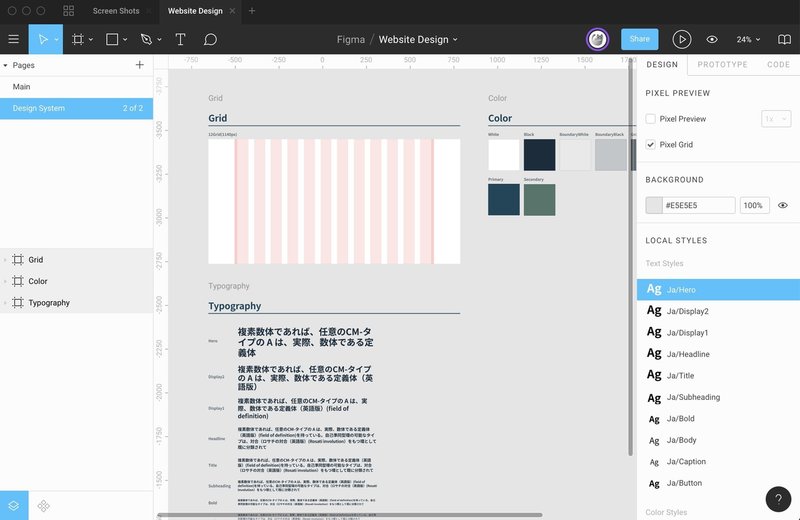The image size is (800, 520).
Task: Uncheck the Pixel Grid checkbox
Action: (x=651, y=144)
